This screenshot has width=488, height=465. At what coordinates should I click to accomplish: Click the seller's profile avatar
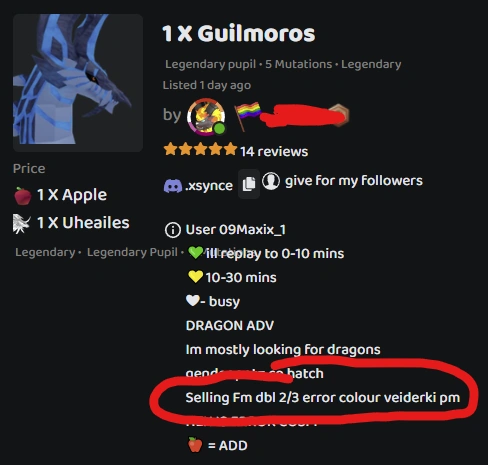click(x=206, y=117)
